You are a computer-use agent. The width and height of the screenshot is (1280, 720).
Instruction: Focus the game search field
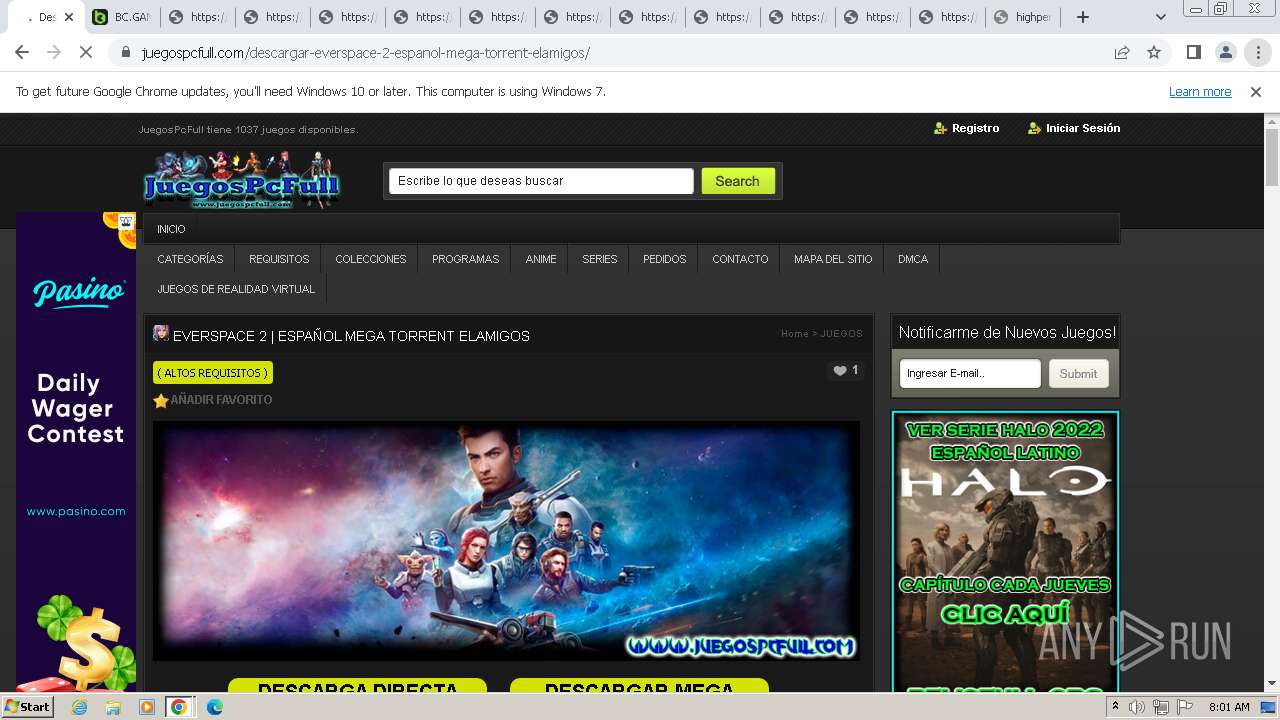(x=541, y=181)
